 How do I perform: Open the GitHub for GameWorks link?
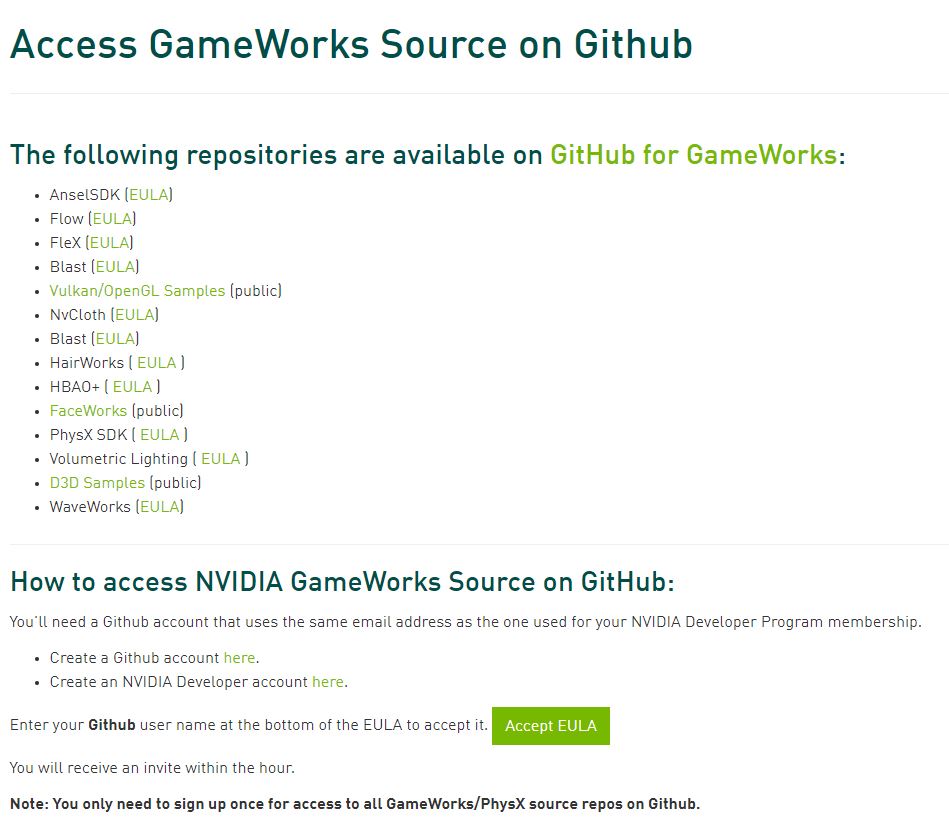click(694, 155)
